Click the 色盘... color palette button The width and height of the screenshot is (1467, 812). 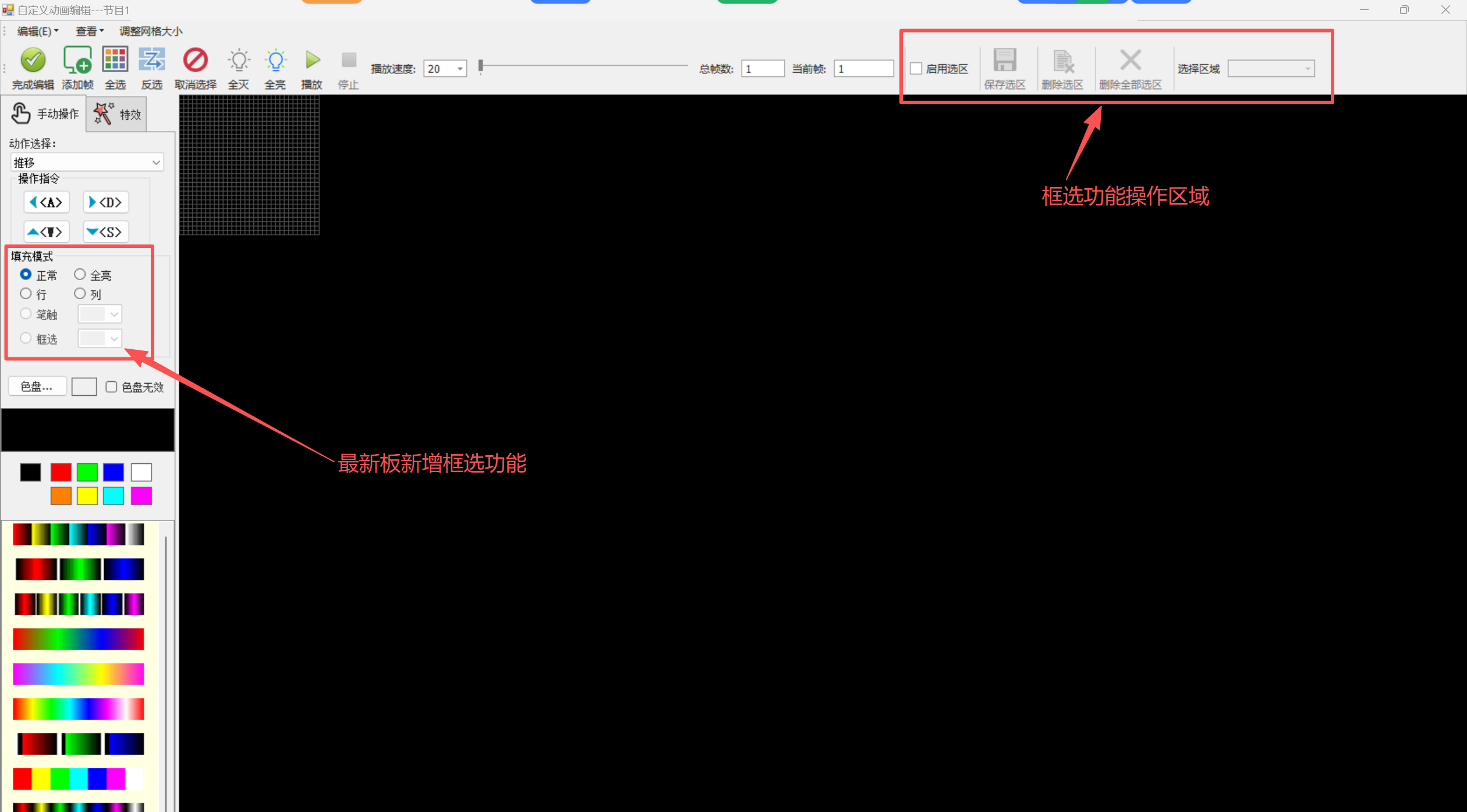(37, 386)
